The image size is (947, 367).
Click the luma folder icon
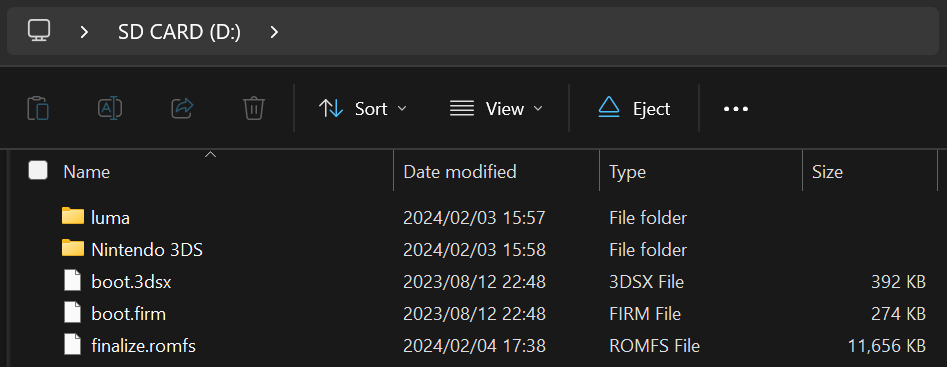(x=73, y=216)
